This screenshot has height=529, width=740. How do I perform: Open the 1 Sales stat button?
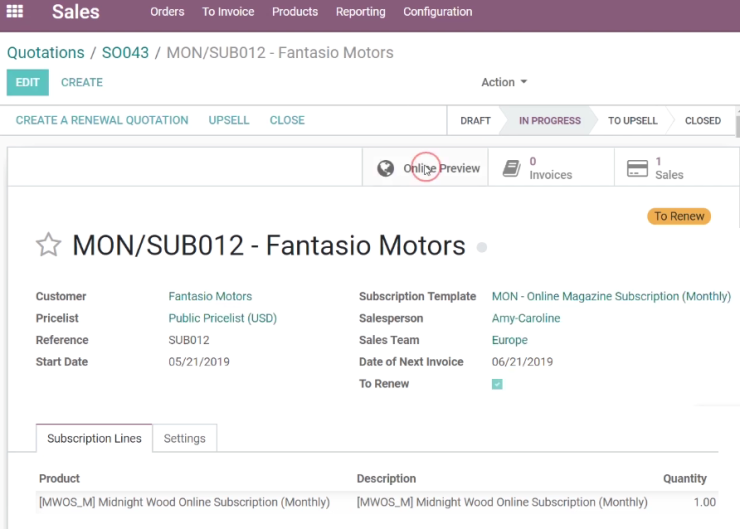tap(677, 168)
